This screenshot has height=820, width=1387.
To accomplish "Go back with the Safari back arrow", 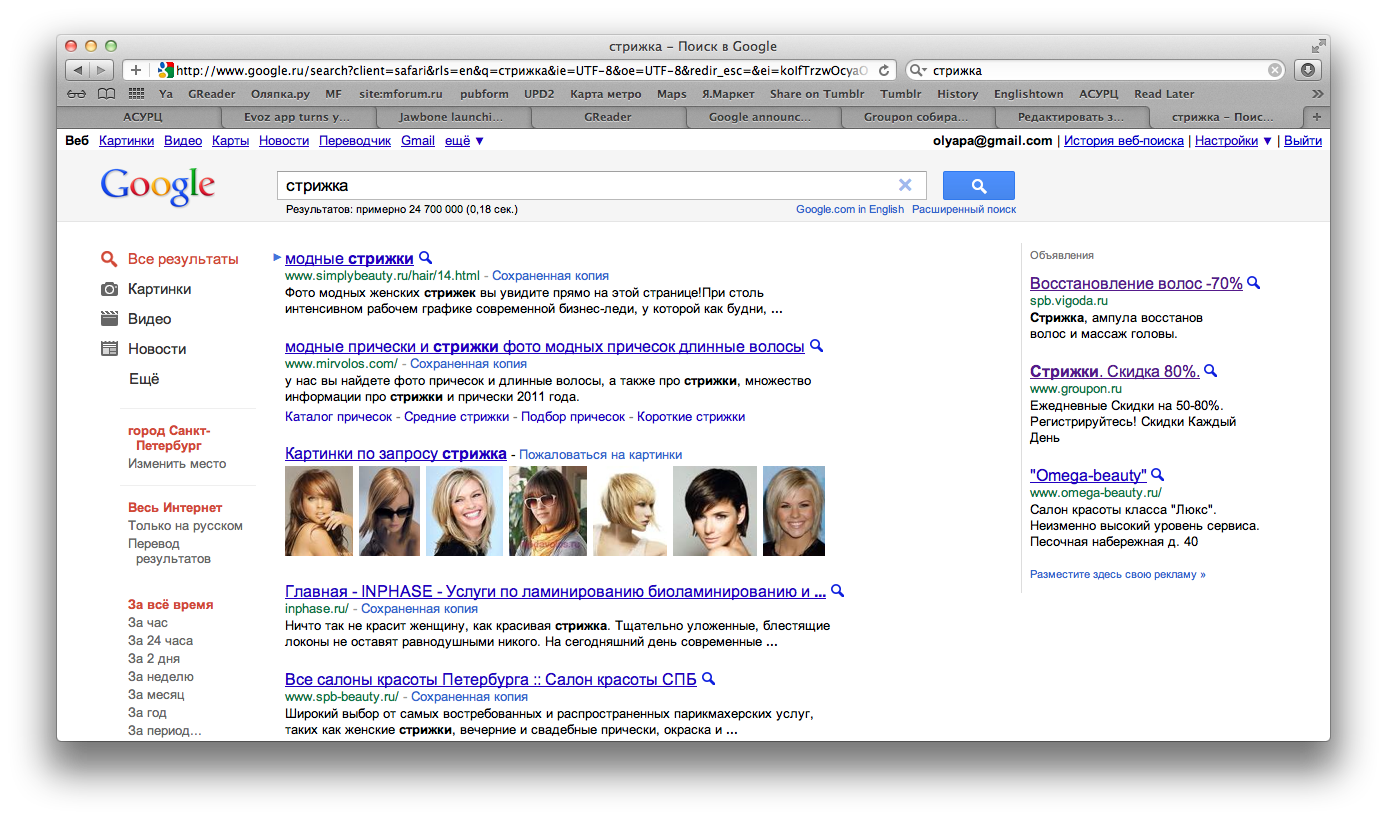I will pyautogui.click(x=78, y=70).
